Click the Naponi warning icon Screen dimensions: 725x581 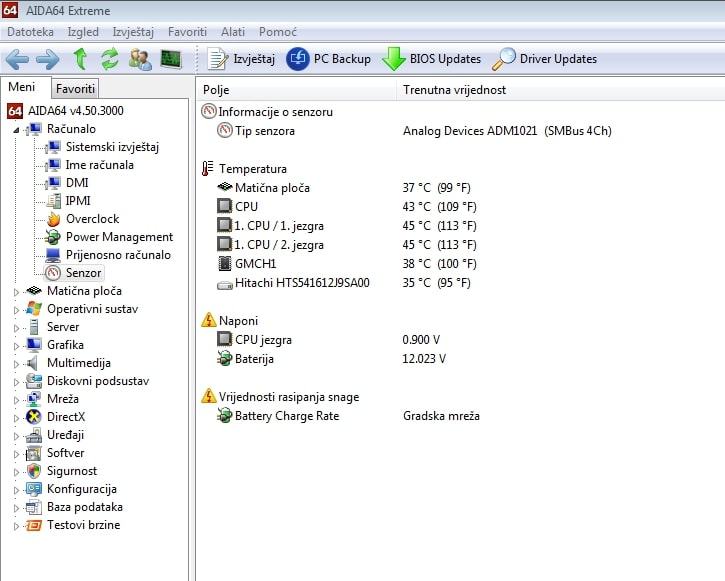coord(209,320)
